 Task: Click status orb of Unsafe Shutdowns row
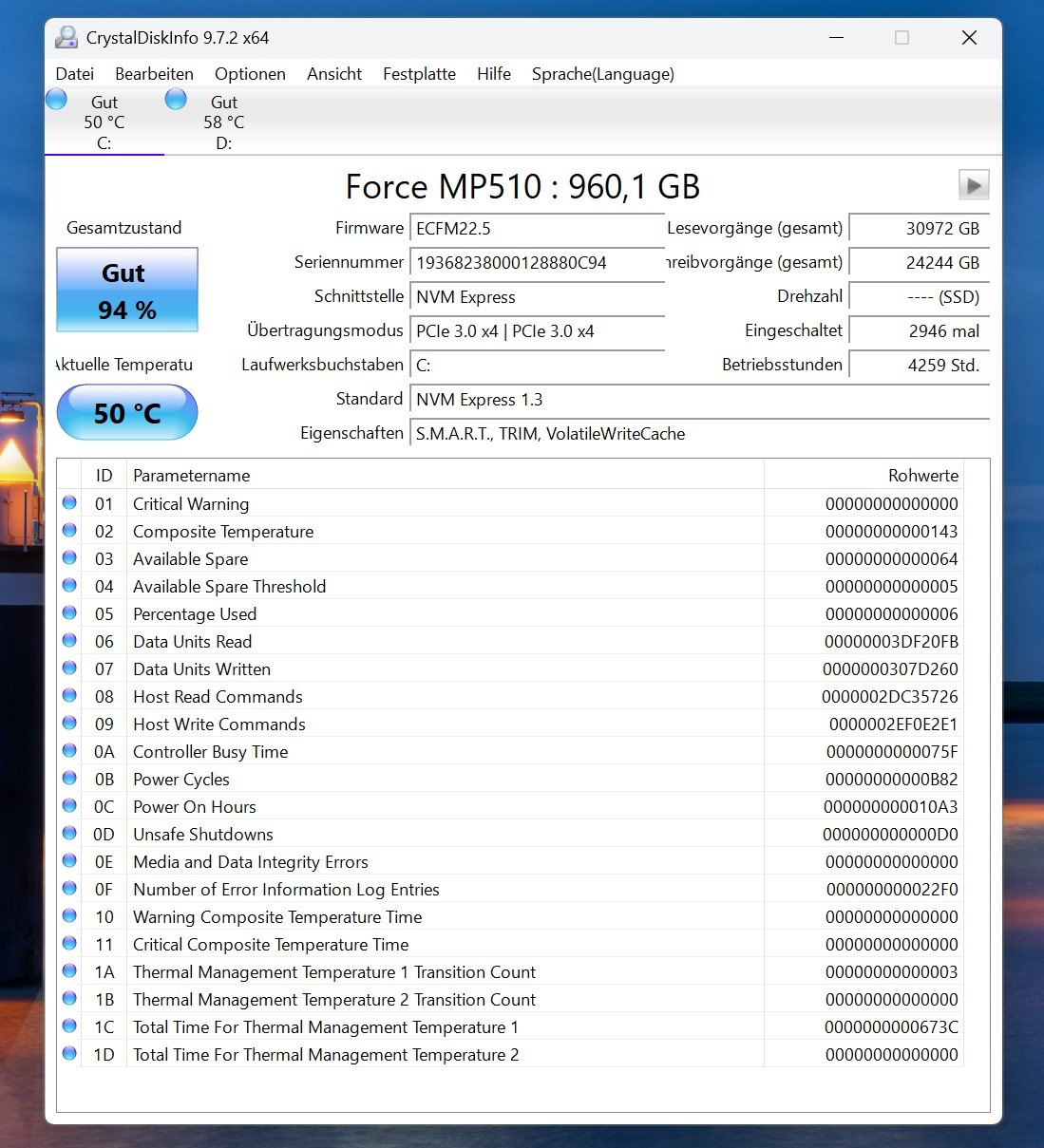coord(69,834)
